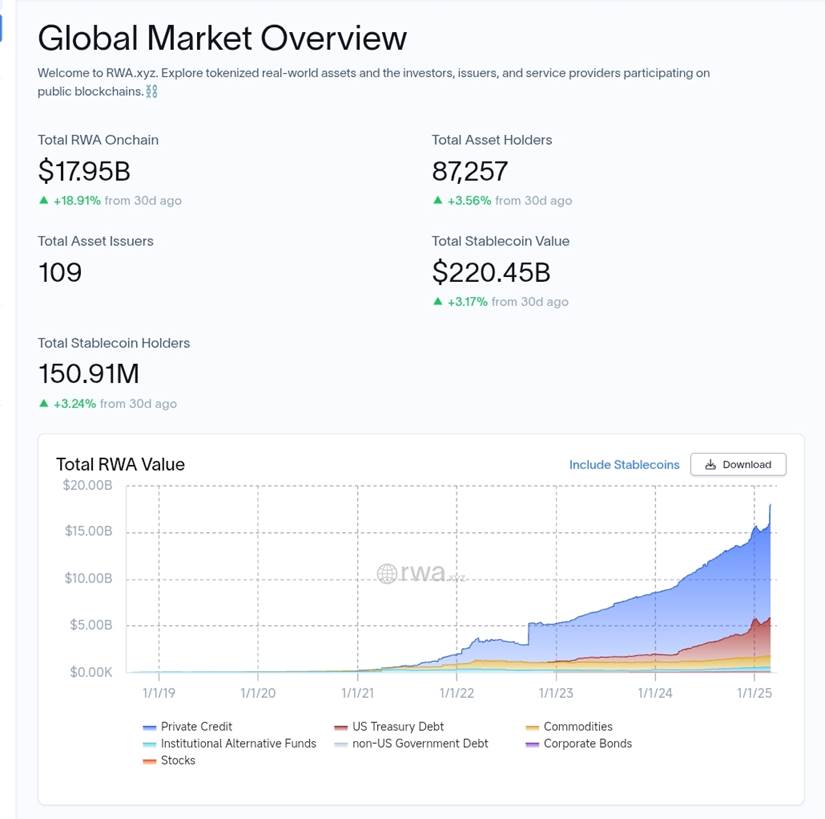Viewport: 825px width, 819px height.
Task: Click the green up arrow beside +3.56%
Action: [x=437, y=200]
